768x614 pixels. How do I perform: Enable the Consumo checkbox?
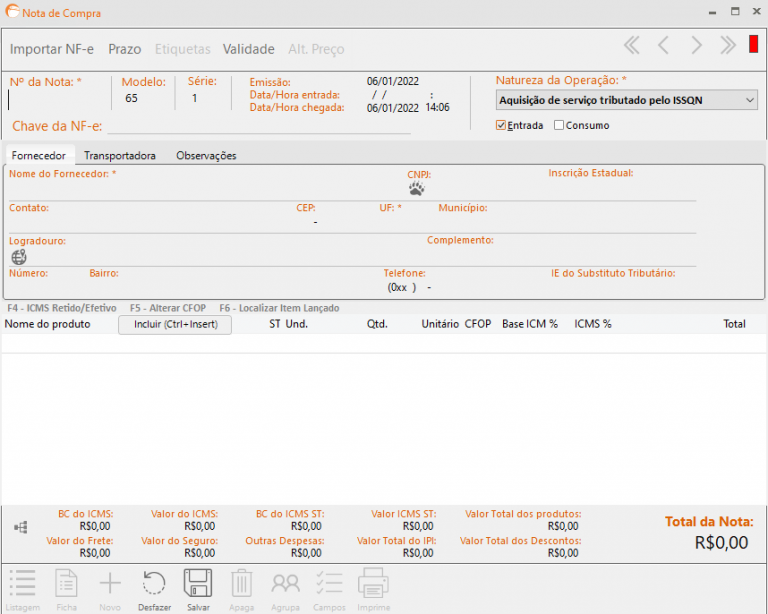point(559,125)
